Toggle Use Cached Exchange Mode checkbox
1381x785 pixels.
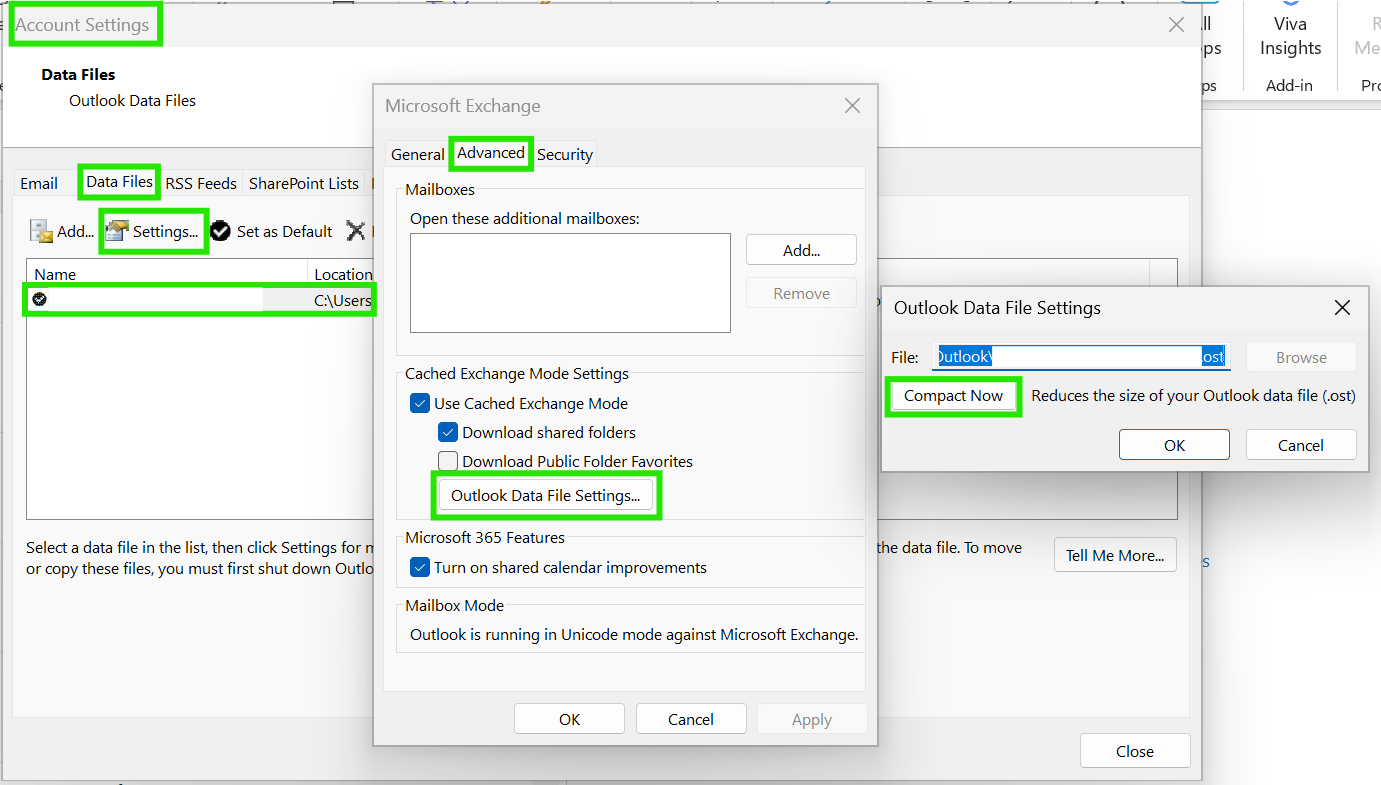[420, 404]
